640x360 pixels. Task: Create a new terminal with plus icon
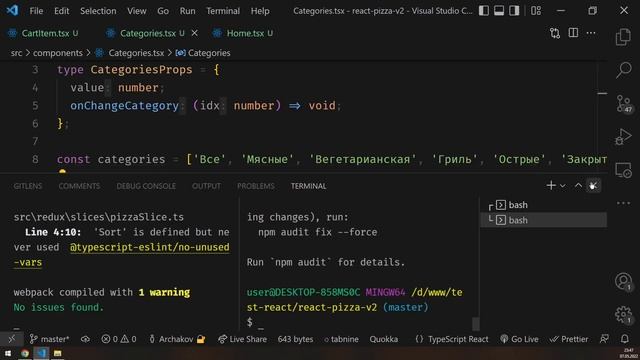coord(551,186)
